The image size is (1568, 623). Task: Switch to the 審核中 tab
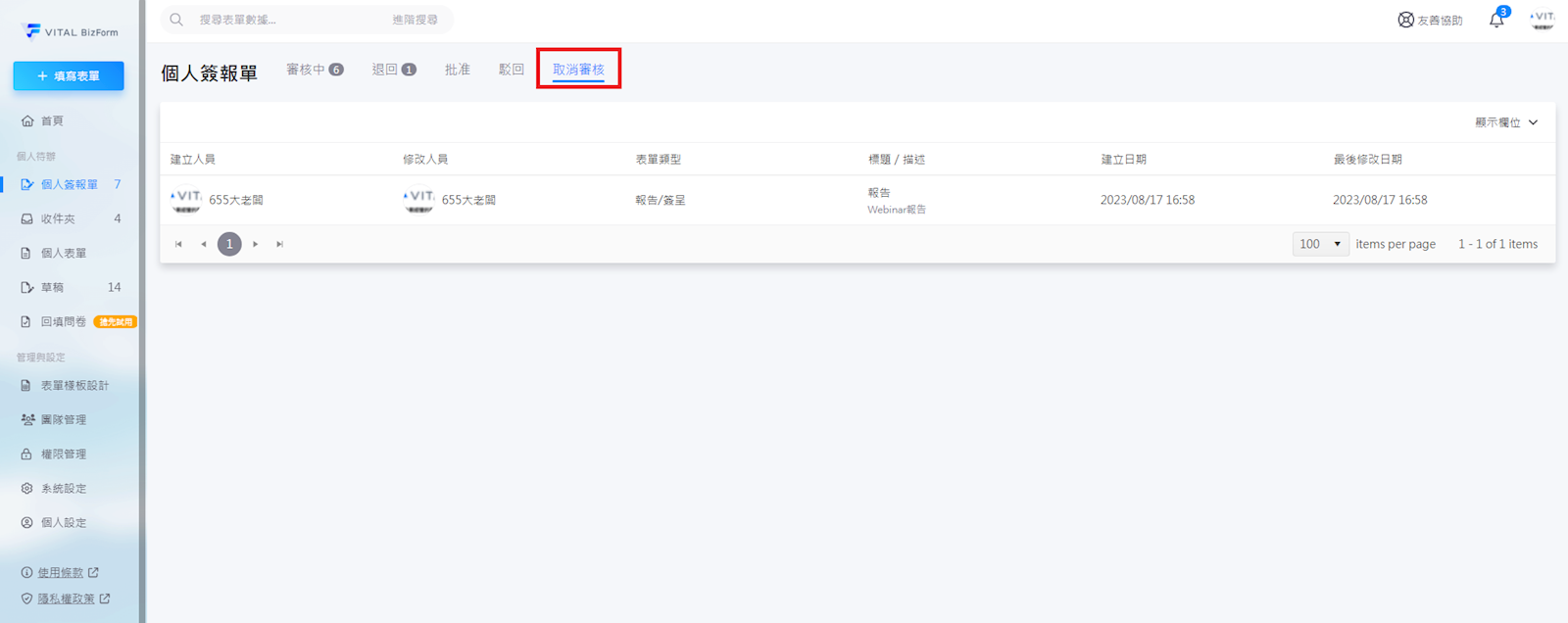click(314, 70)
